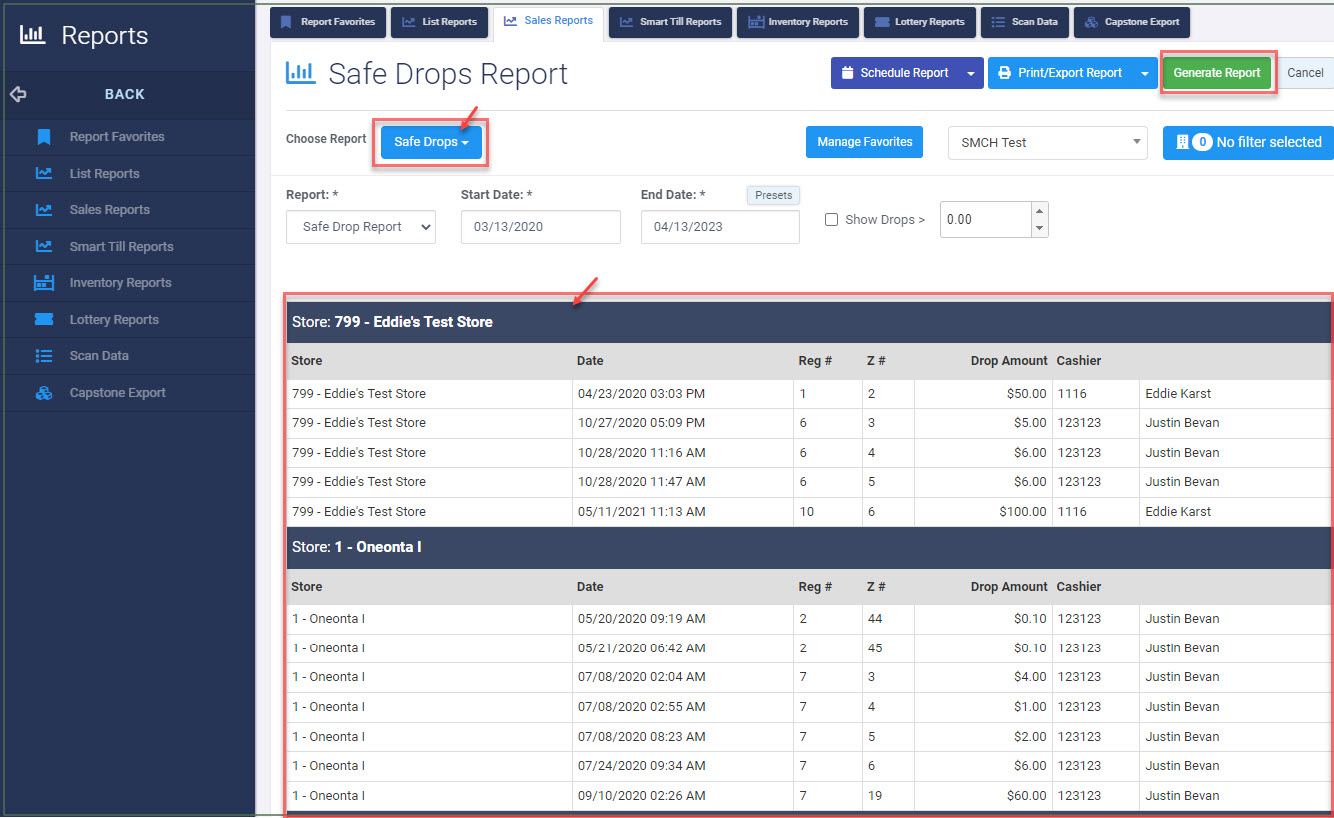Click the back arrow icon in sidebar
Screen dimensions: 1334x818
[x=18, y=94]
